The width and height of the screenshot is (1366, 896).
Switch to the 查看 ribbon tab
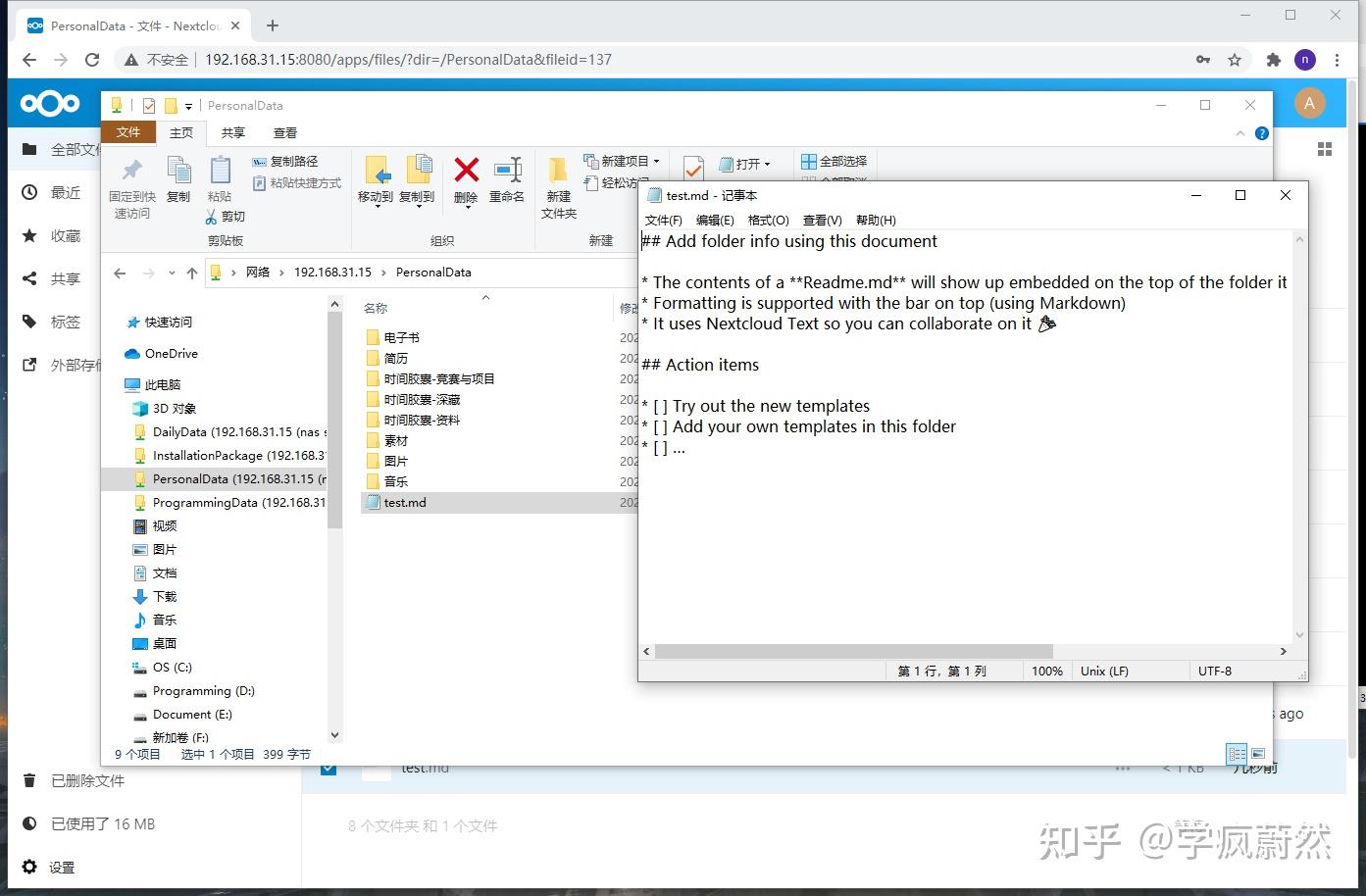click(285, 132)
